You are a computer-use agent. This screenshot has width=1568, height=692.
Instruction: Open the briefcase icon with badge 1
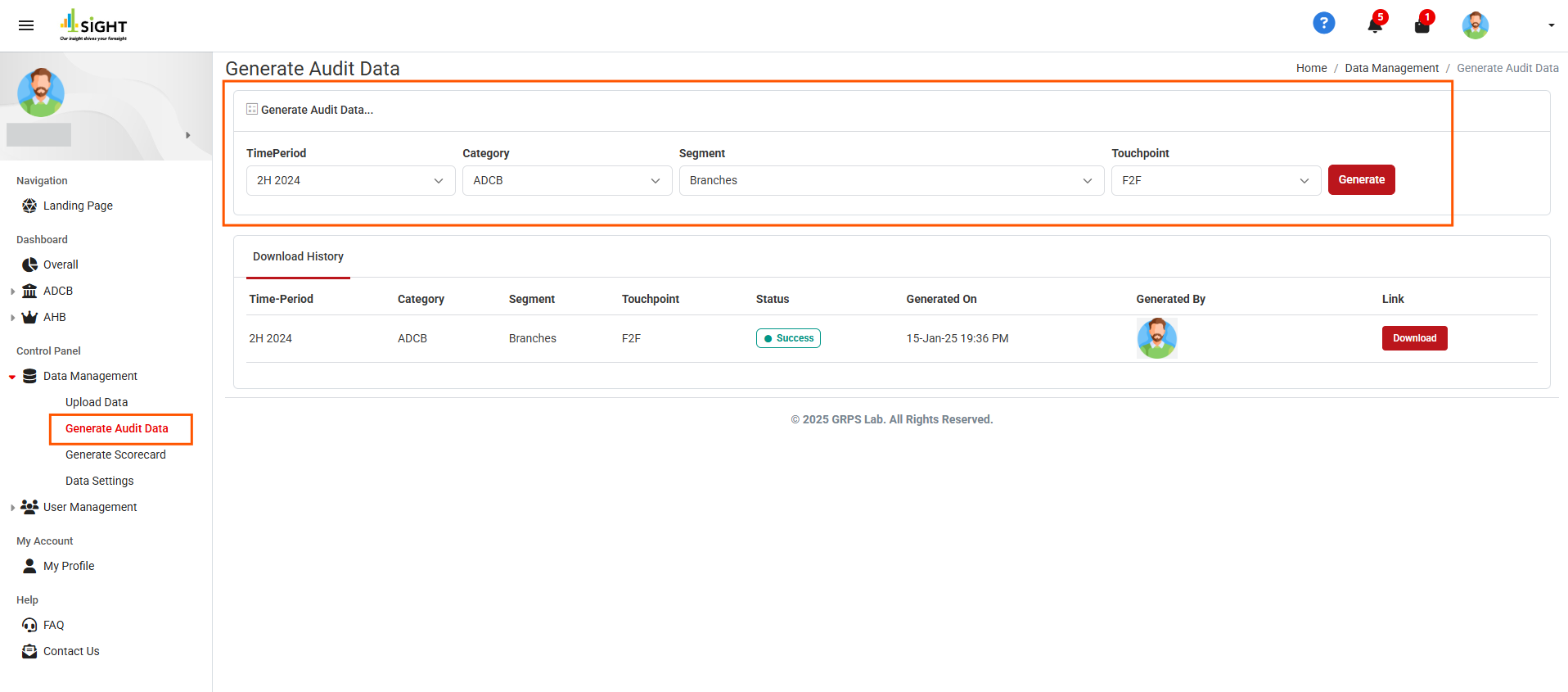pyautogui.click(x=1422, y=26)
